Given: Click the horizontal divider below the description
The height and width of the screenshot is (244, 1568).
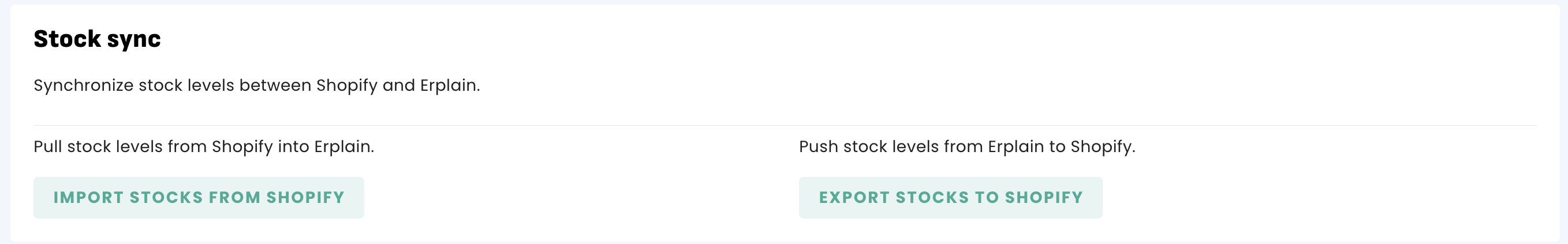Looking at the screenshot, I should tap(784, 125).
